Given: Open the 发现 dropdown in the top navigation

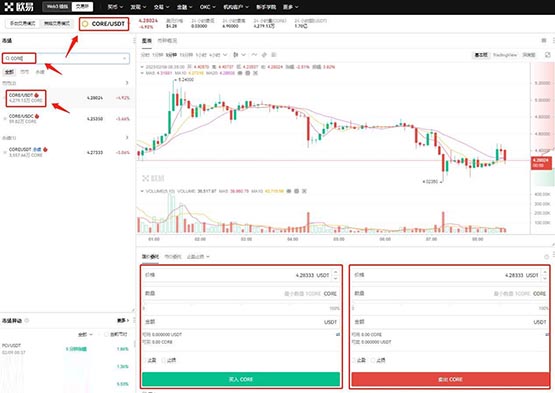Looking at the screenshot, I should pyautogui.click(x=138, y=7).
